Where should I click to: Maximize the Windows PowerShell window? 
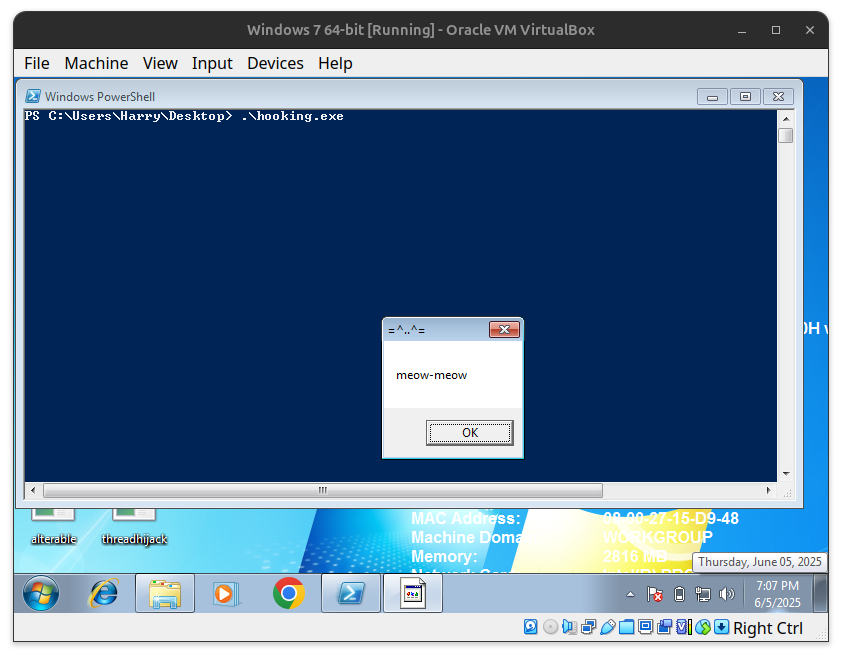(x=745, y=97)
